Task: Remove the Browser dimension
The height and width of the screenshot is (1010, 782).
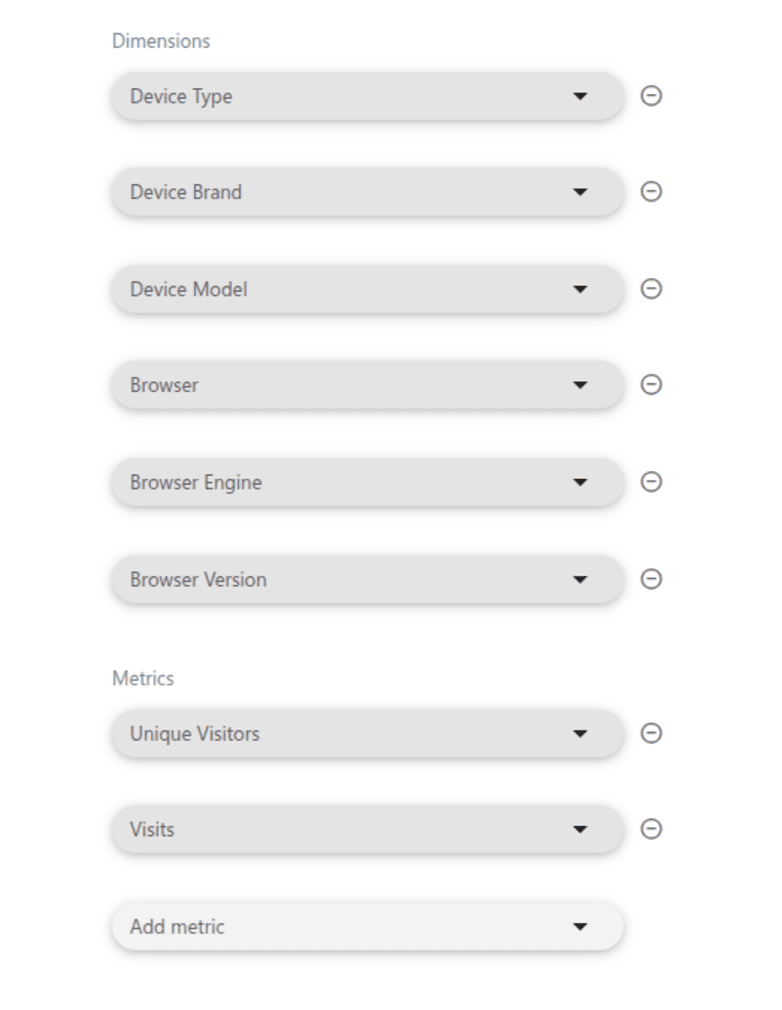Action: tap(651, 385)
